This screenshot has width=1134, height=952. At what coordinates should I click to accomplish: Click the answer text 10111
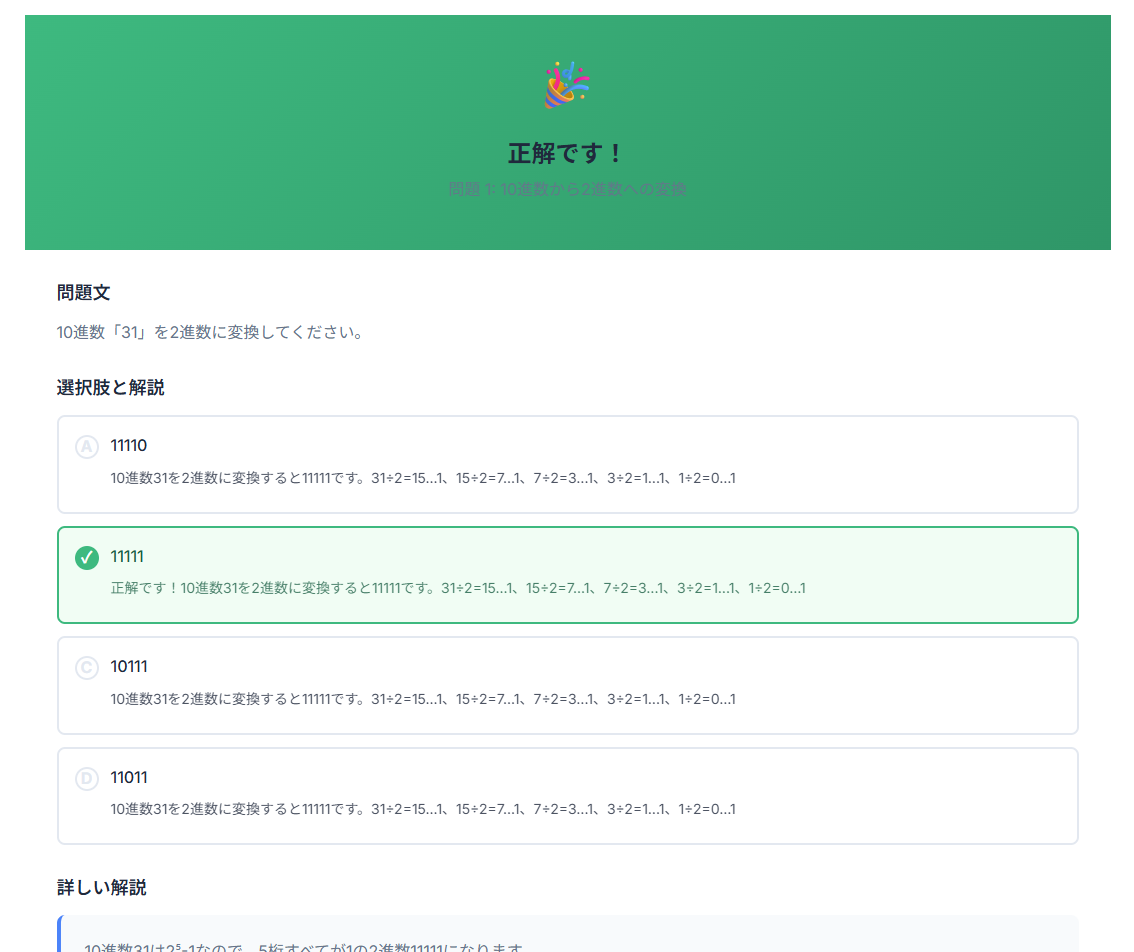tap(129, 666)
